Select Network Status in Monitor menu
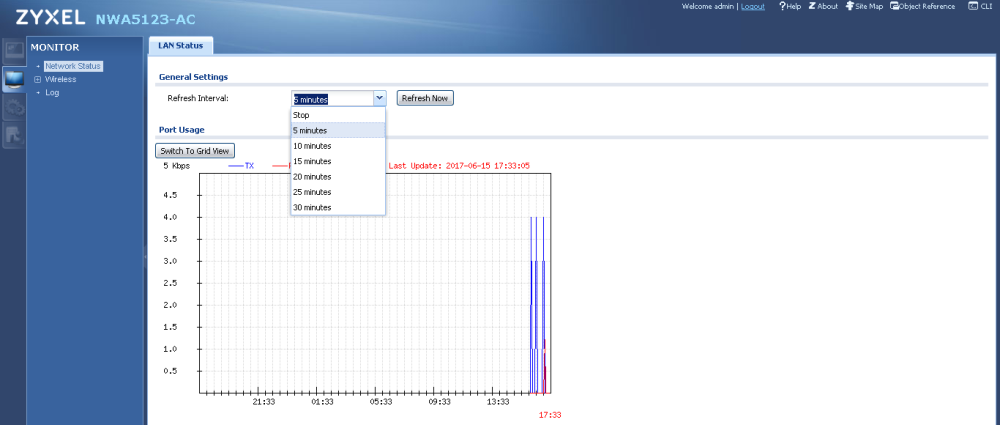This screenshot has width=1000, height=425. (x=73, y=66)
